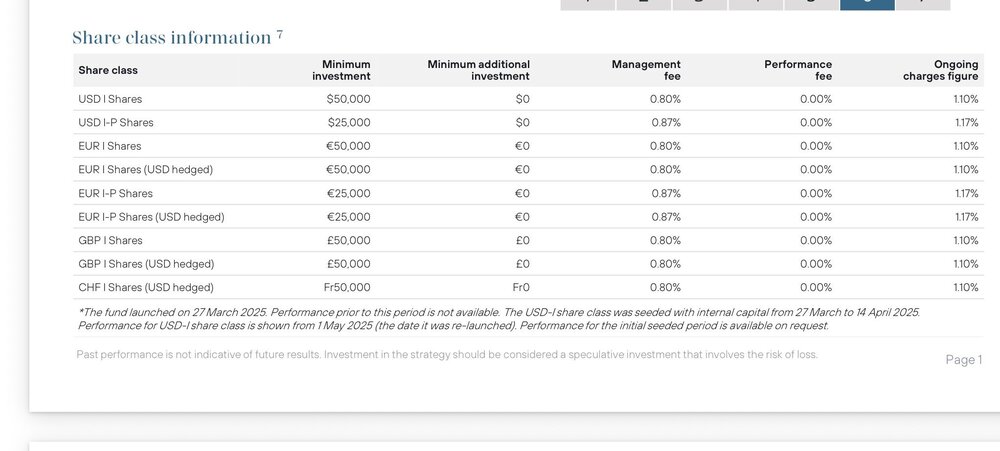Select the Management fee column header
Viewport: 1000px width, 451px height.
click(646, 70)
